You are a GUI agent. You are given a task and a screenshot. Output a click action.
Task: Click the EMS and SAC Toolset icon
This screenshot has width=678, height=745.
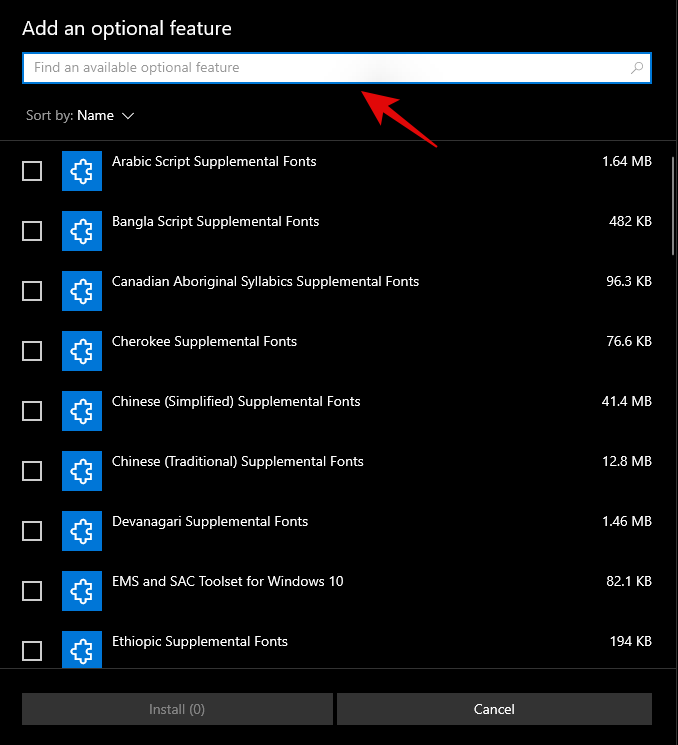81,591
